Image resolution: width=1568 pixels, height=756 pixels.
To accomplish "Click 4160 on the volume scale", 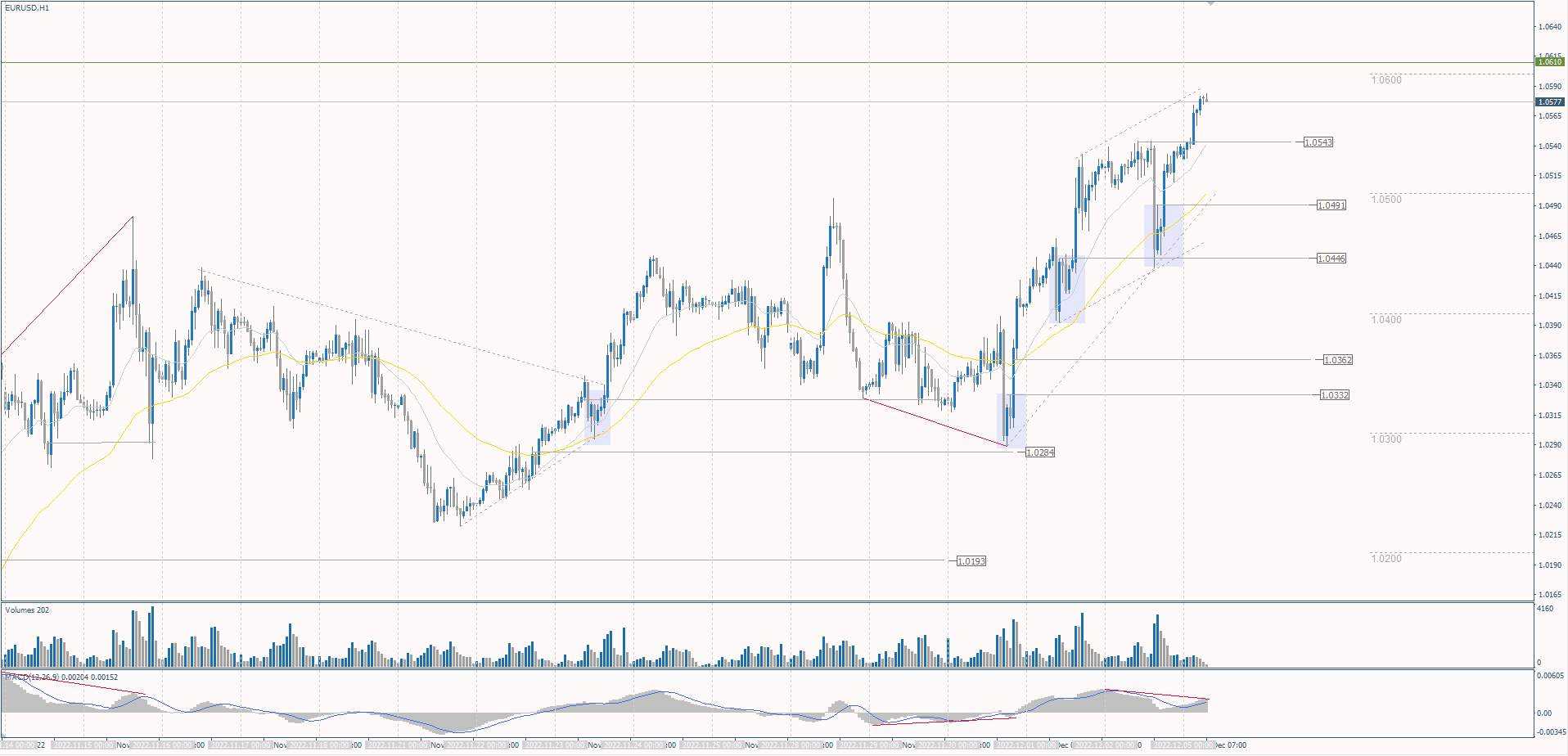I will pos(1546,609).
